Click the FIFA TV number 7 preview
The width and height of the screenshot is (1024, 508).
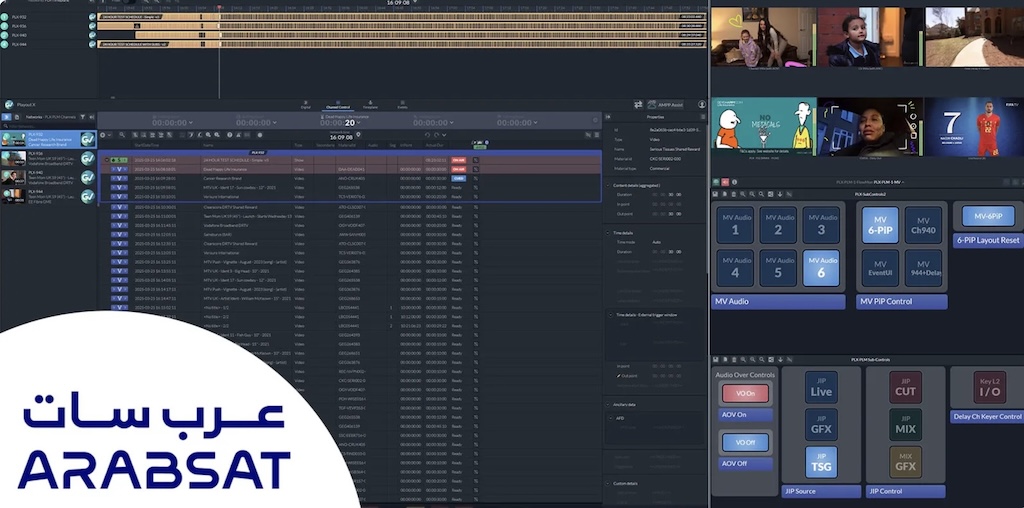(974, 127)
